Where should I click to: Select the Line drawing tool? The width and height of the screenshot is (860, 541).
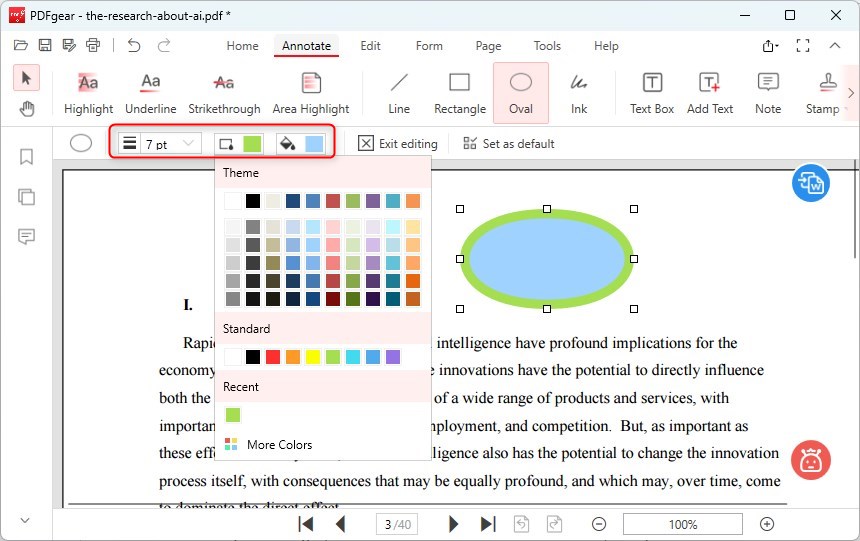[x=399, y=93]
